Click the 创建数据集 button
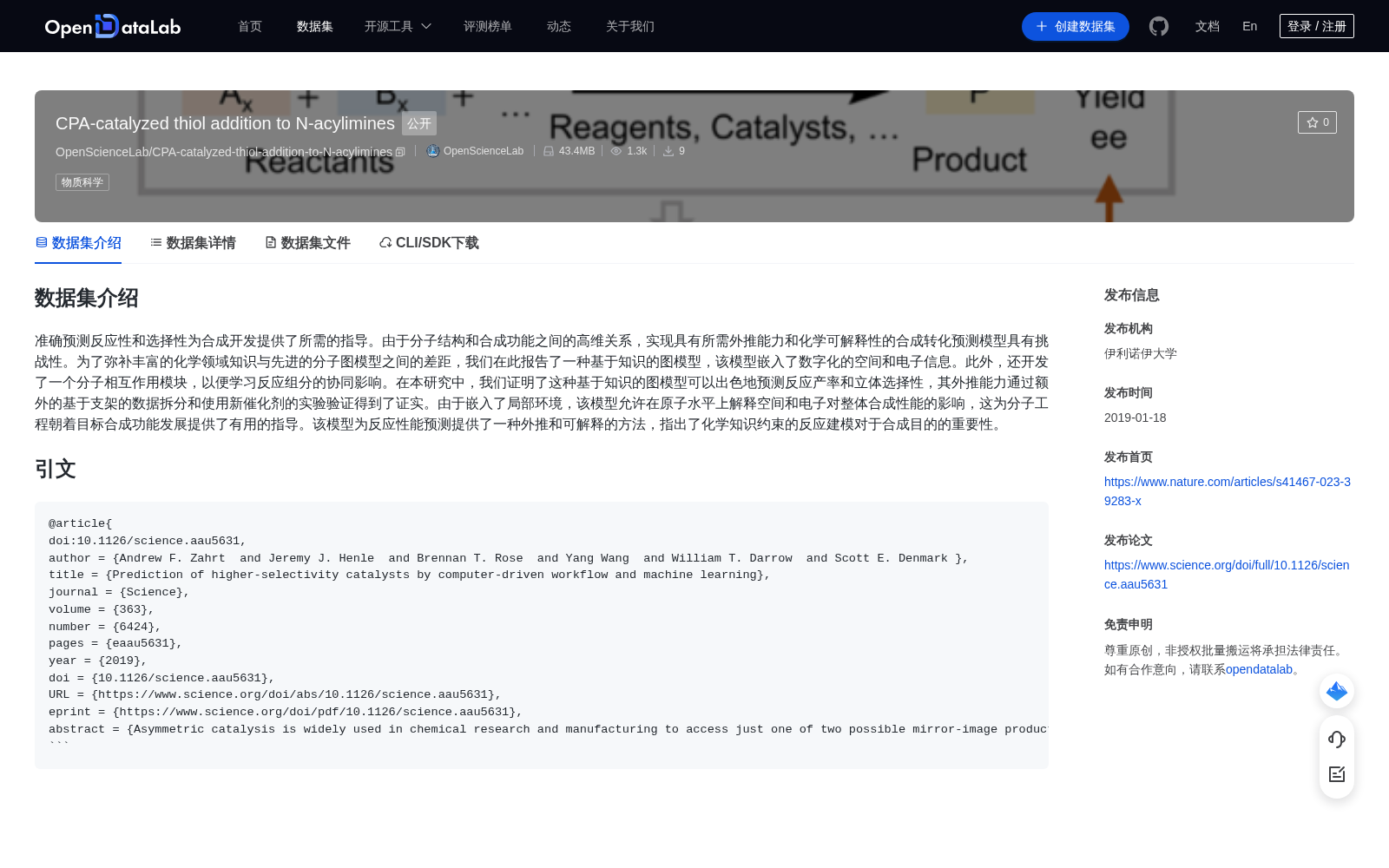Screen dimensions: 1389x868 pyautogui.click(x=1076, y=26)
